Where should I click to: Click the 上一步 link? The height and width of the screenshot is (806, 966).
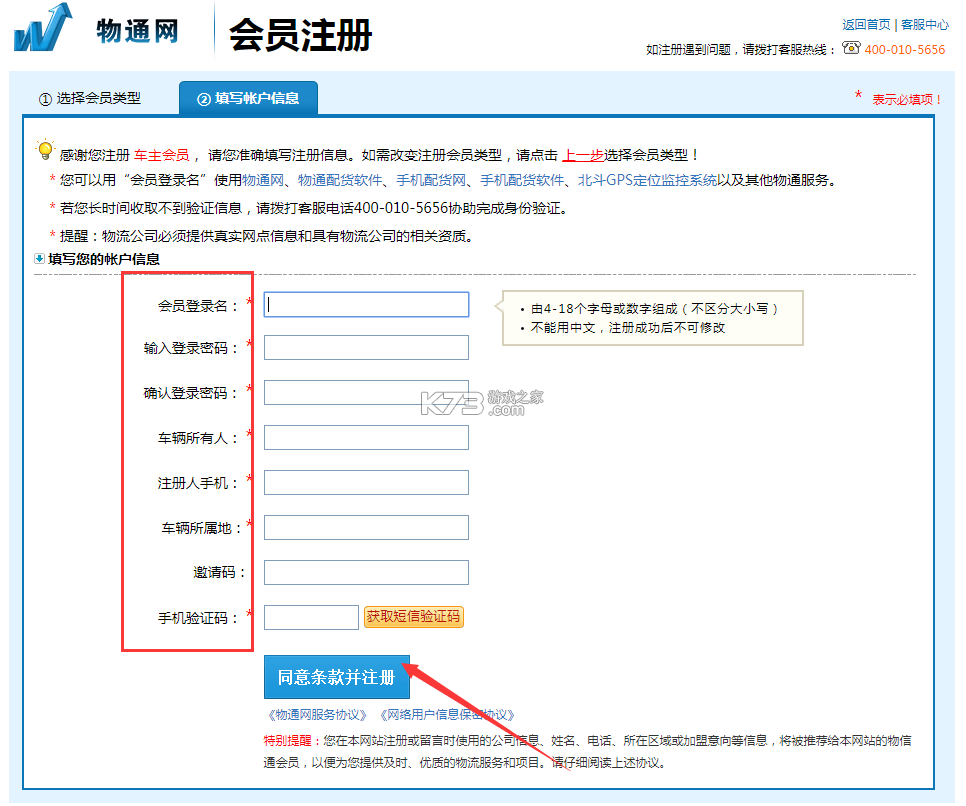coord(583,155)
